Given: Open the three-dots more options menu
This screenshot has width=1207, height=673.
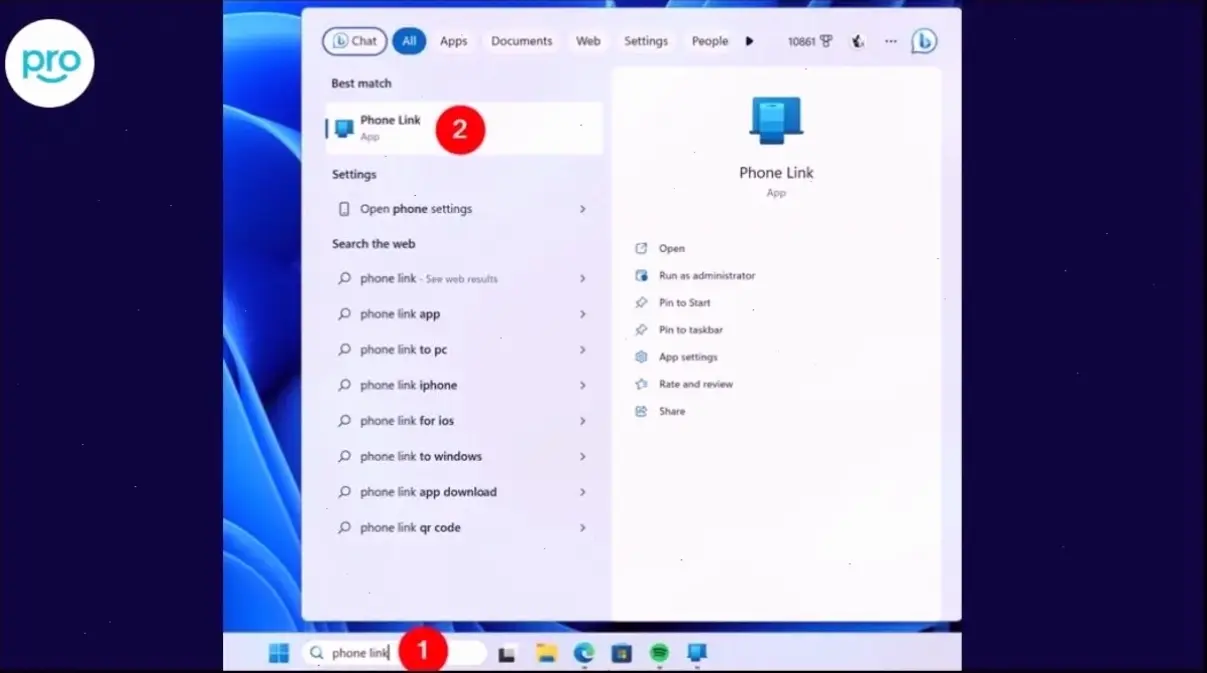Looking at the screenshot, I should pyautogui.click(x=891, y=41).
